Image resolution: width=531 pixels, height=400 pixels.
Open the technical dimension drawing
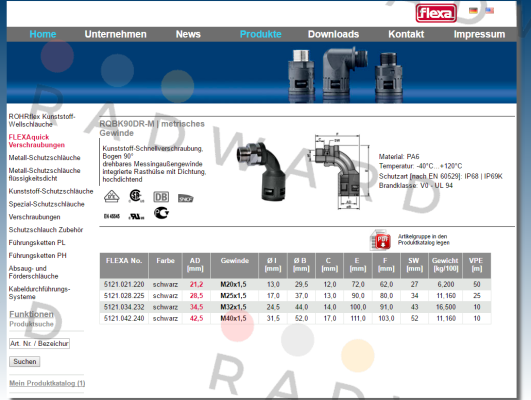click(x=339, y=171)
